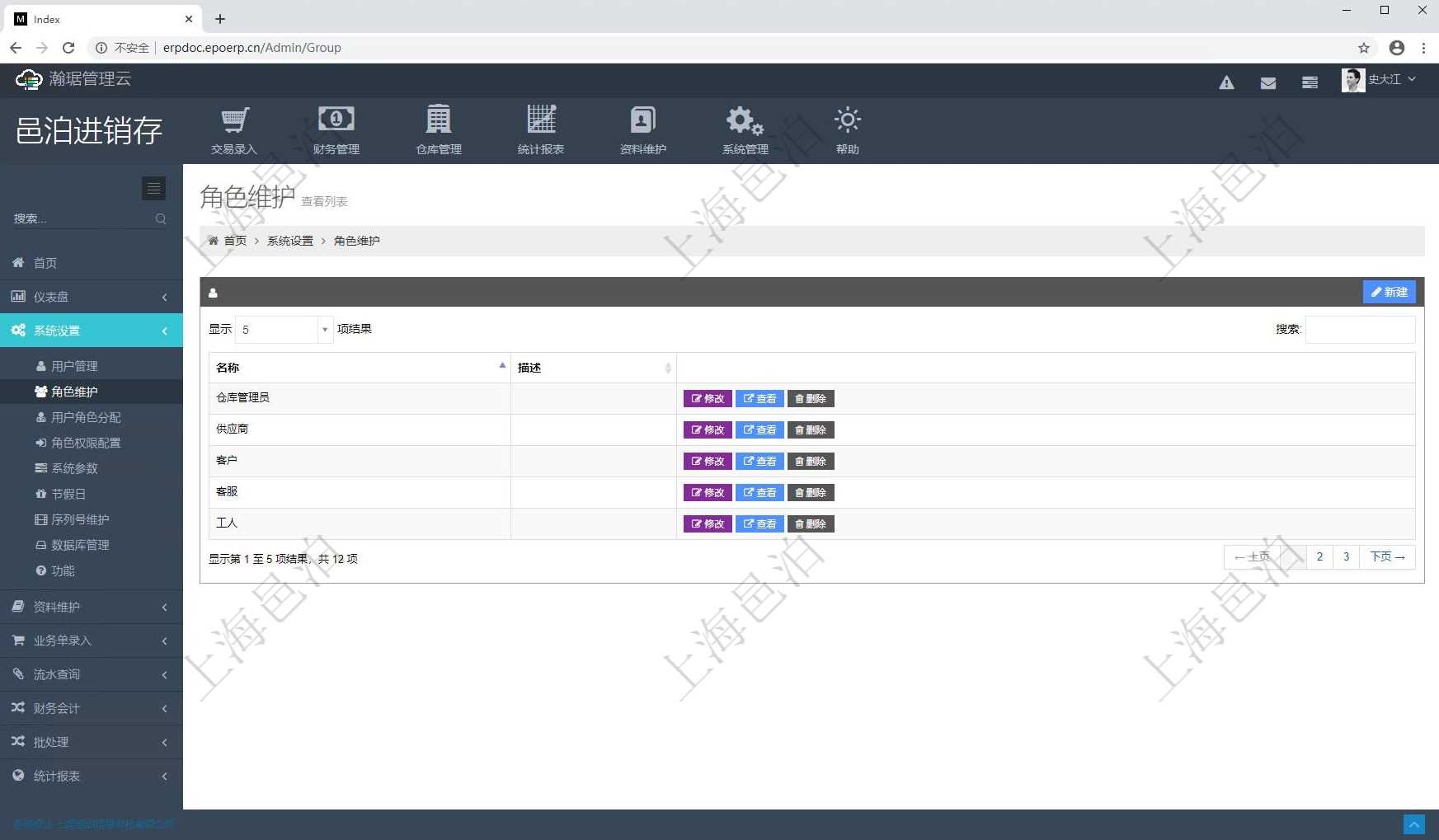Open the 史大江 user account dropdown
Viewport: 1439px width, 840px height.
click(x=1379, y=80)
